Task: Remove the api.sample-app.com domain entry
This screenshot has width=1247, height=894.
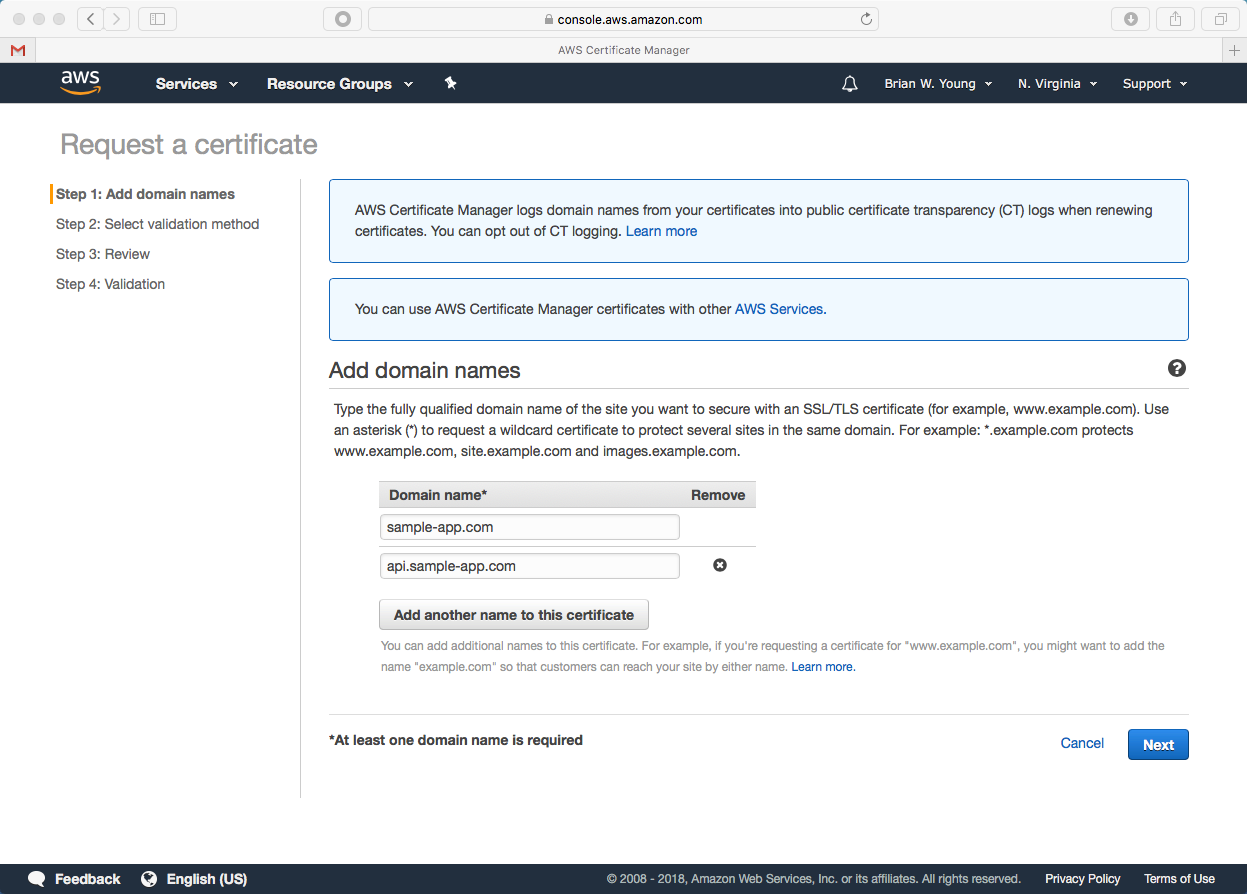Action: pos(719,565)
